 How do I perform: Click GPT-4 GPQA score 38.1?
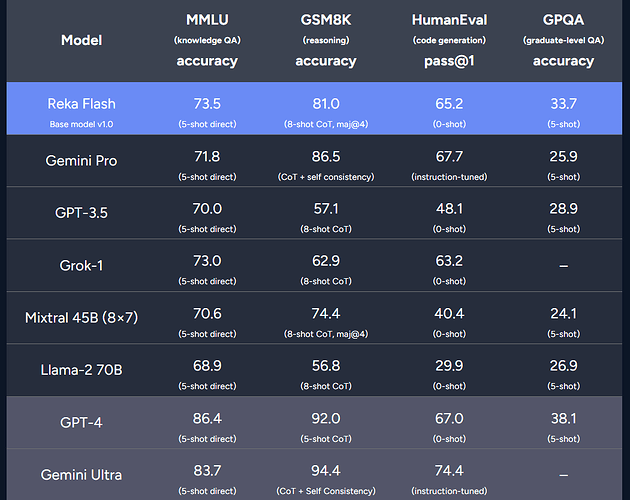563,418
